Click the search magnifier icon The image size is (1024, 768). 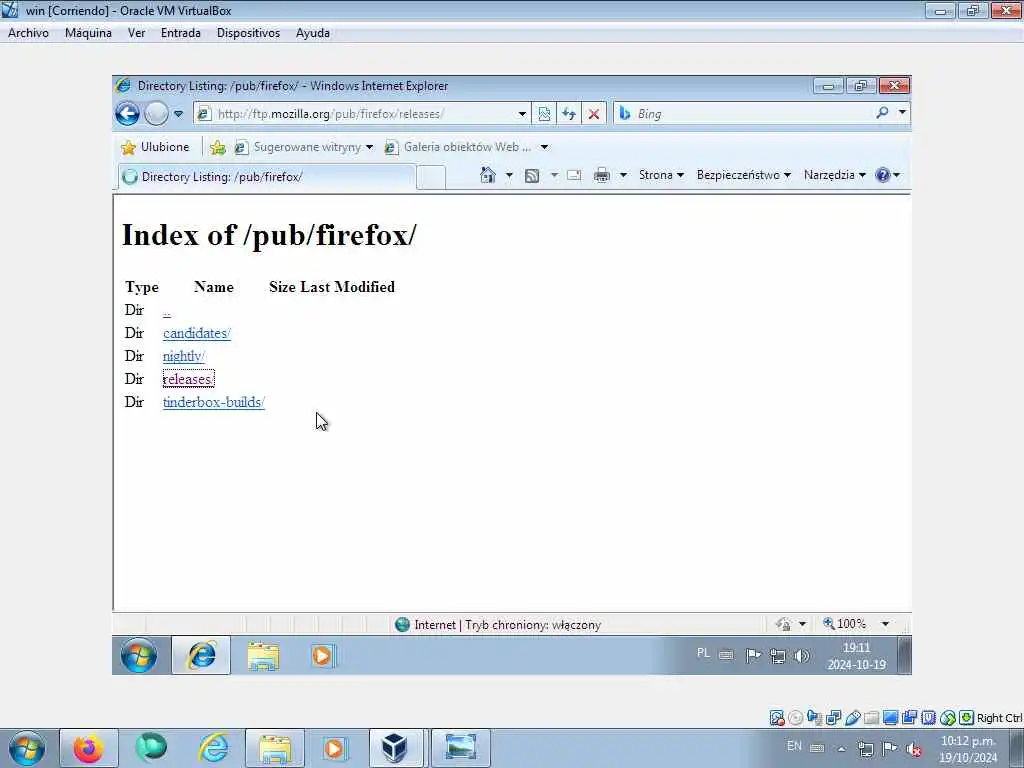[x=882, y=113]
